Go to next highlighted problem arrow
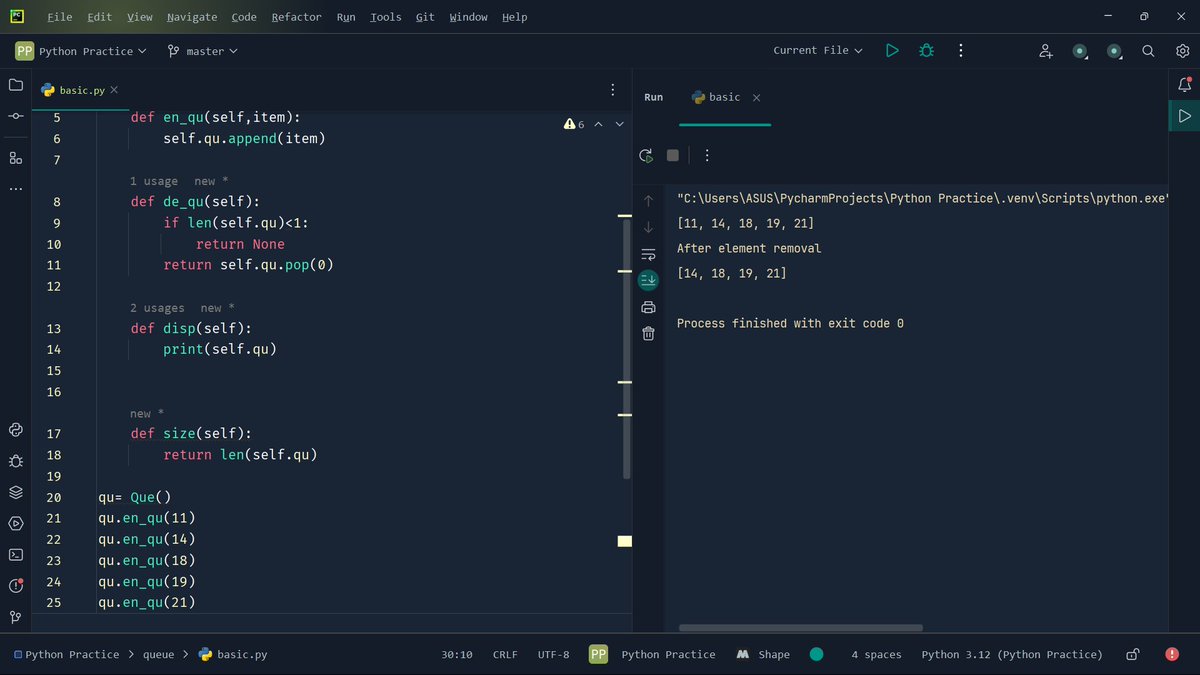Screen dimensions: 1200x675 (x=619, y=124)
